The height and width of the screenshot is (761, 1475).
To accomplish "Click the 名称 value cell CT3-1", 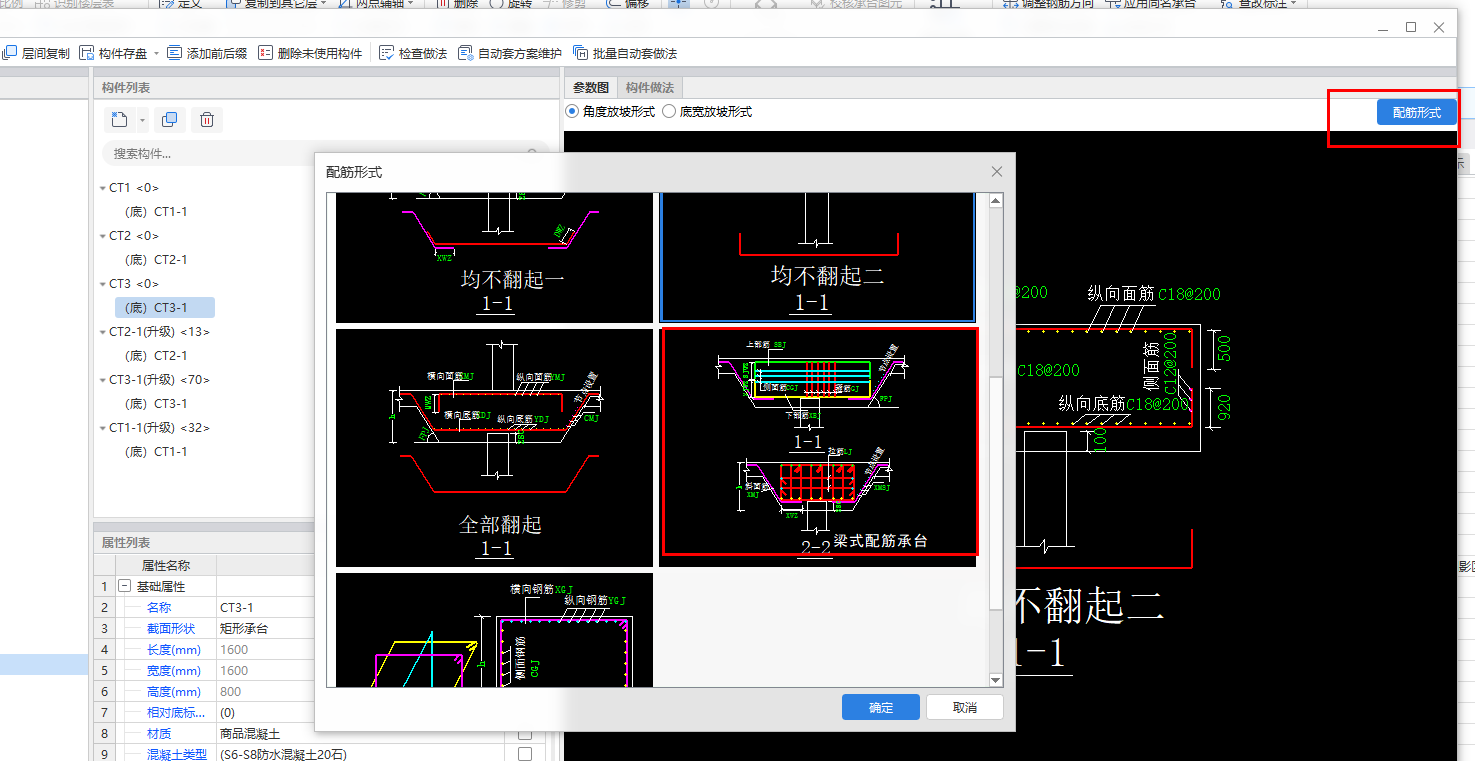I will (360, 608).
